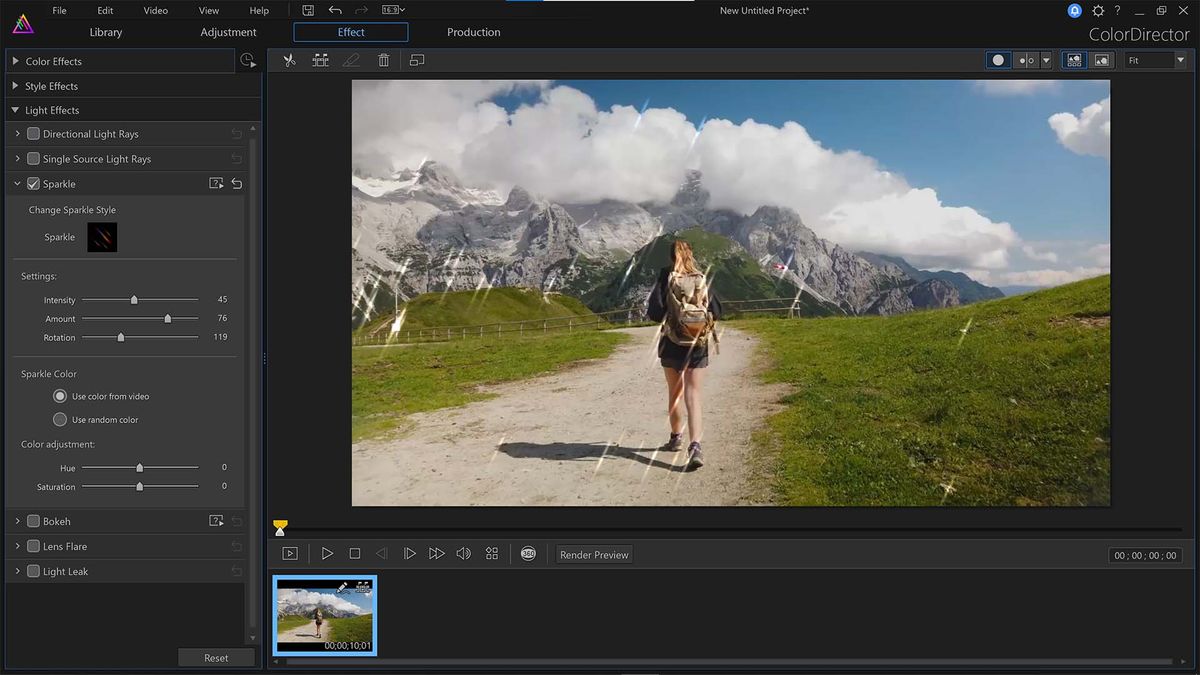Switch to single preview view icon
1200x675 pixels.
point(1101,60)
